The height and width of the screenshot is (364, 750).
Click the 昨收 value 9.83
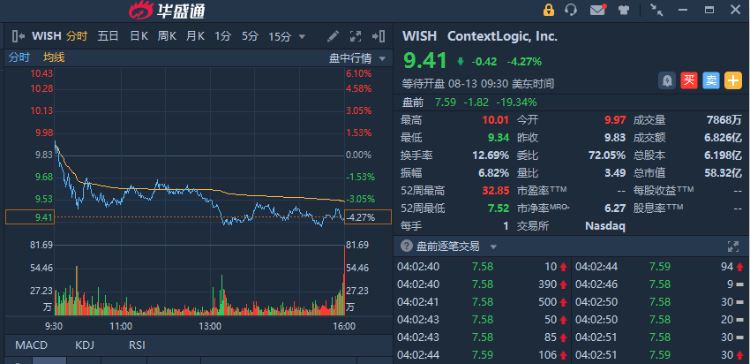point(615,138)
